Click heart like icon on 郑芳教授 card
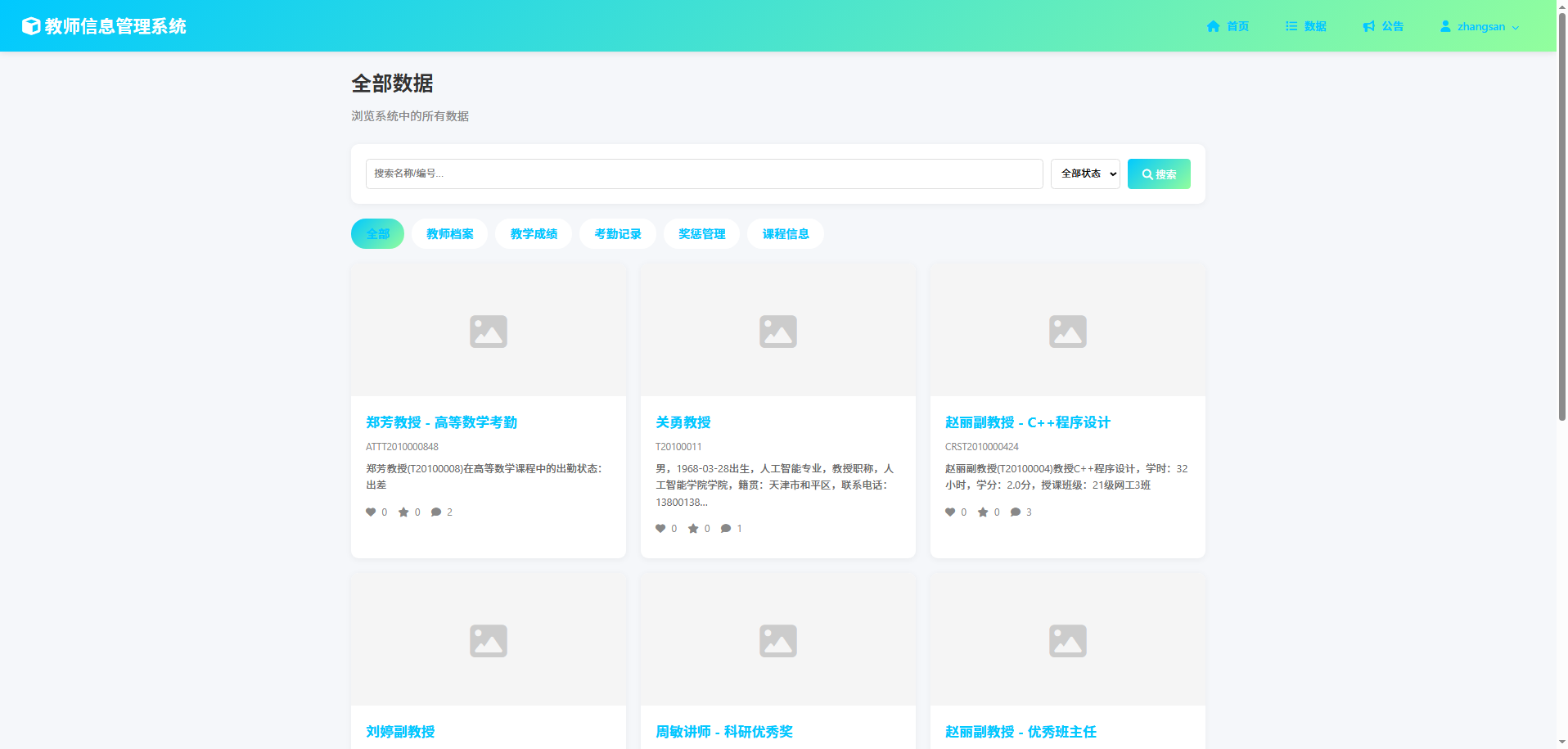The width and height of the screenshot is (1568, 749). click(x=371, y=512)
